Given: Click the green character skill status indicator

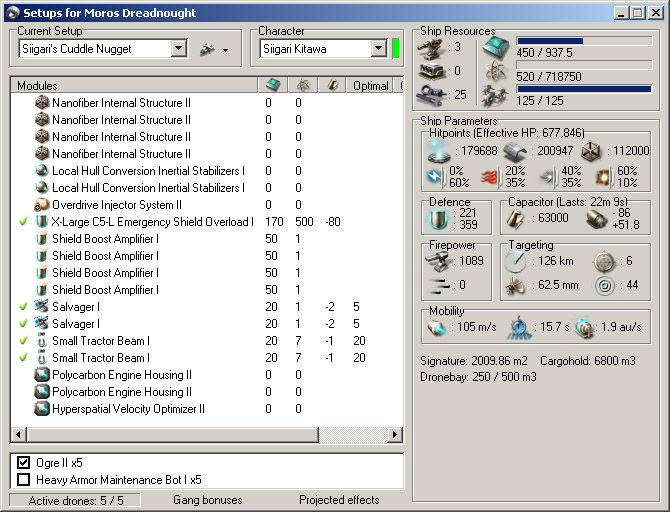Looking at the screenshot, I should (396, 49).
